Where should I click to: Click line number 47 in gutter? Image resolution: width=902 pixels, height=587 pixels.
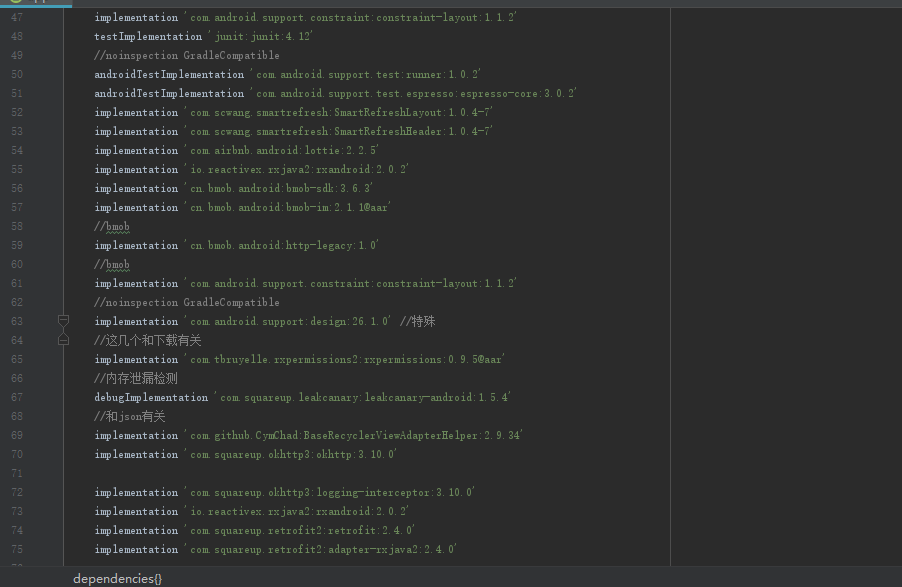click(17, 17)
